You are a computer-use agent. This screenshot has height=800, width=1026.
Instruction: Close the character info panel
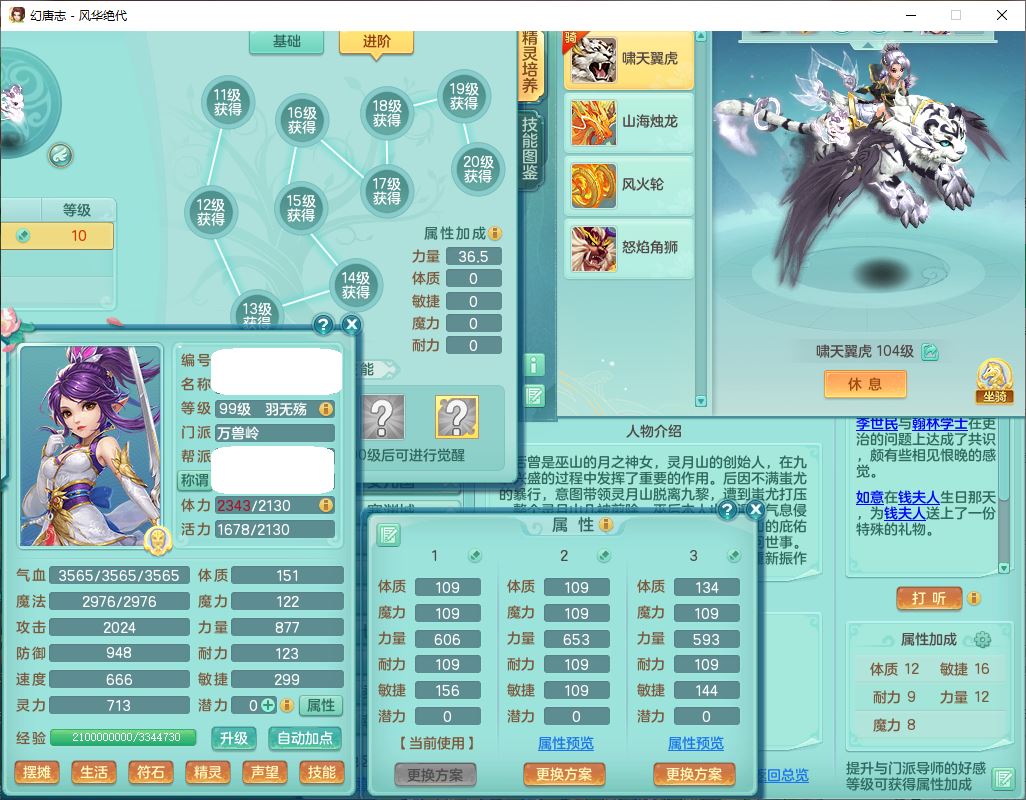pos(351,325)
